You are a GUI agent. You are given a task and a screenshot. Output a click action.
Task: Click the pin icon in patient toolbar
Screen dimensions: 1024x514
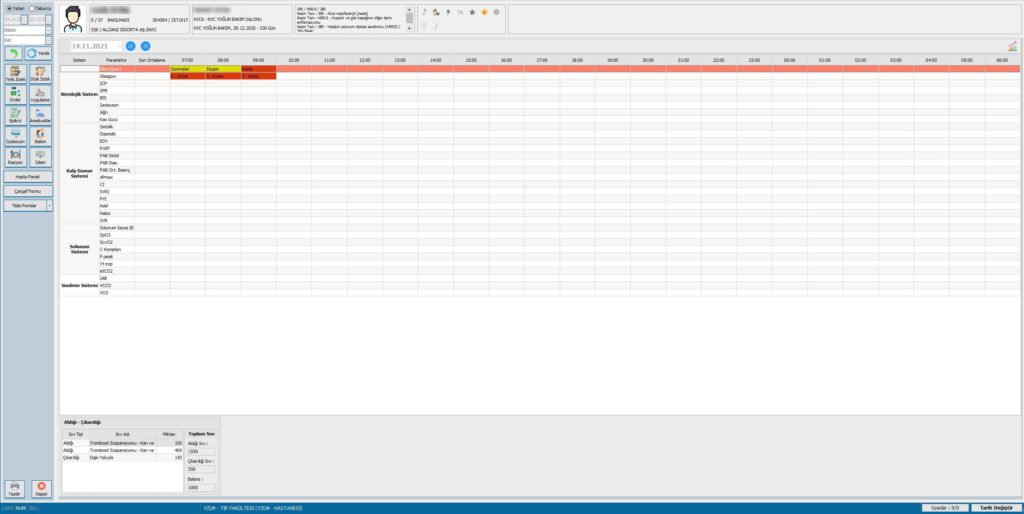click(x=448, y=12)
